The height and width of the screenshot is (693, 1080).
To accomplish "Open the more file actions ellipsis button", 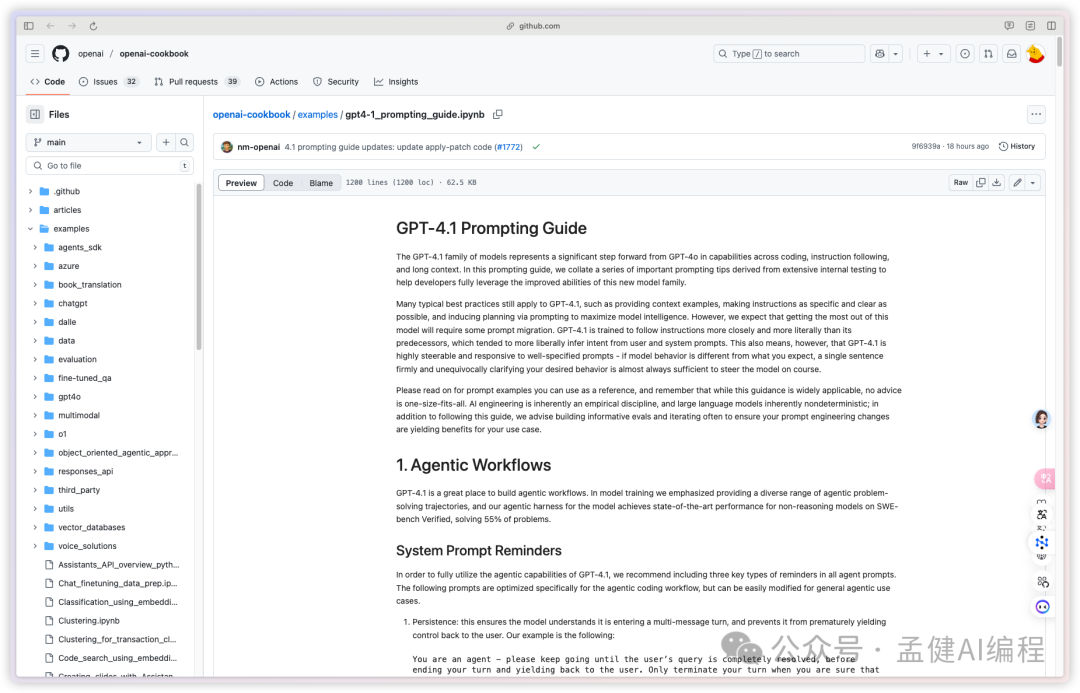I will pos(1036,114).
